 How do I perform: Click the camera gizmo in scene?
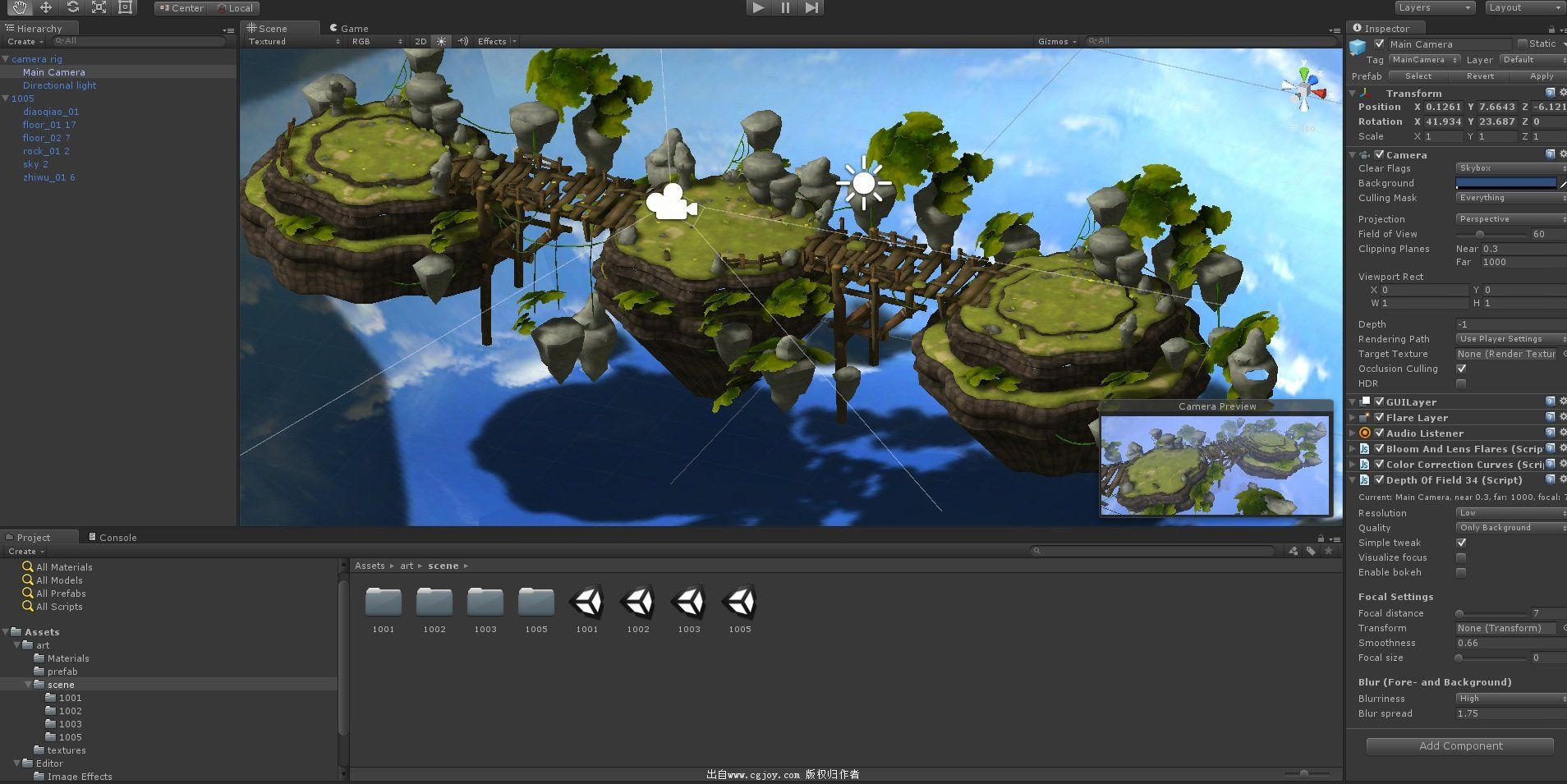(x=671, y=202)
